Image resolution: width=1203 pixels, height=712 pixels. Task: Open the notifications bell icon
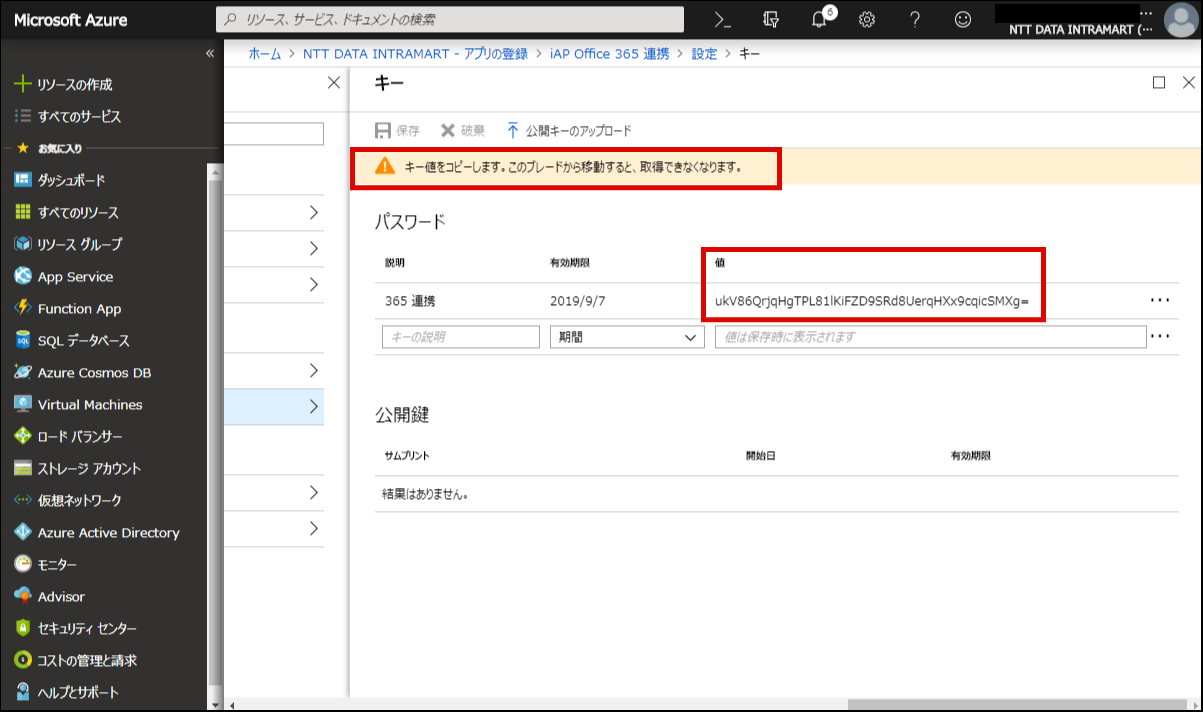(x=818, y=19)
